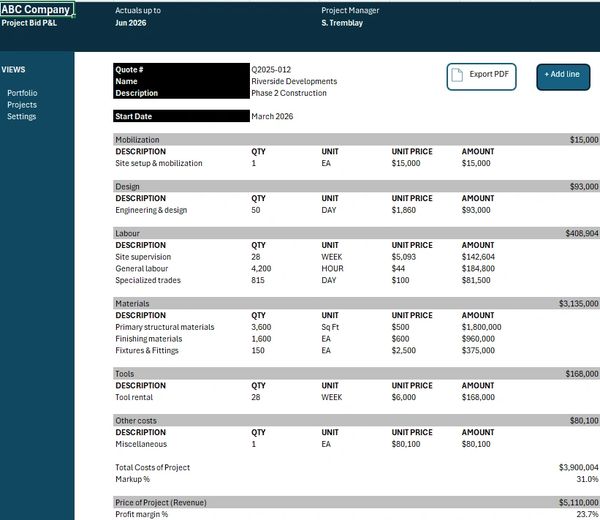Select the Sq Ft unit cell
The width and height of the screenshot is (600, 520).
330,327
